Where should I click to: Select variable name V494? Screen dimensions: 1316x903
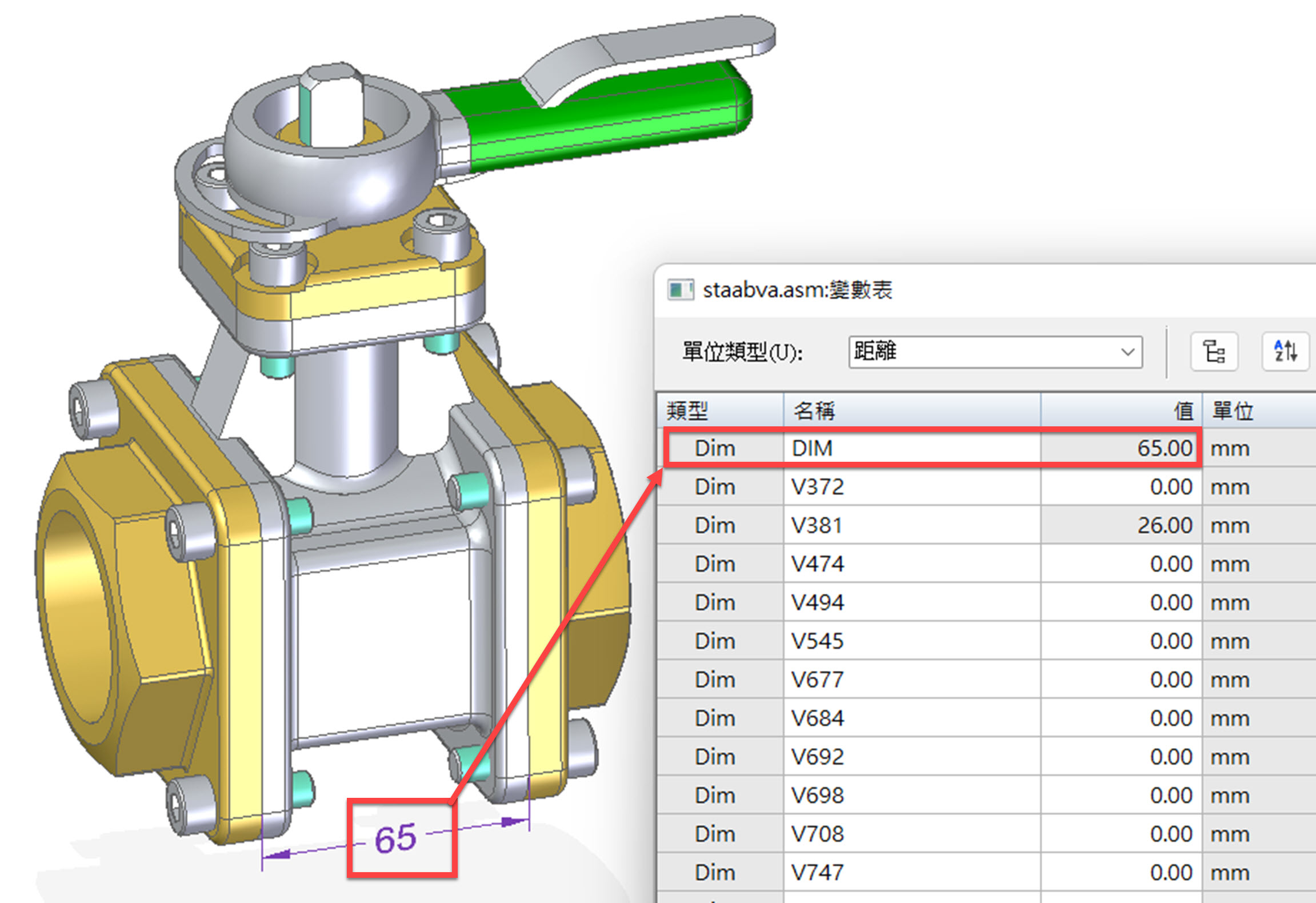pos(912,602)
